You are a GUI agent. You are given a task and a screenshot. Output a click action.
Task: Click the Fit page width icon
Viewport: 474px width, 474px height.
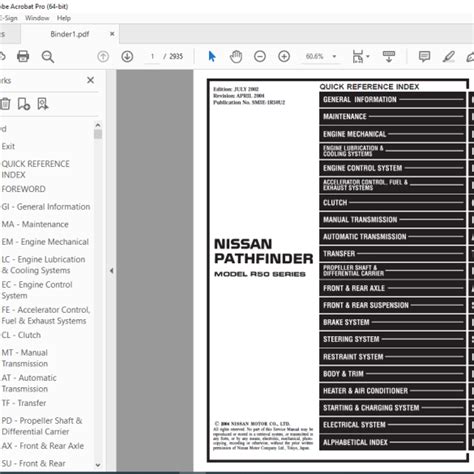coord(358,56)
